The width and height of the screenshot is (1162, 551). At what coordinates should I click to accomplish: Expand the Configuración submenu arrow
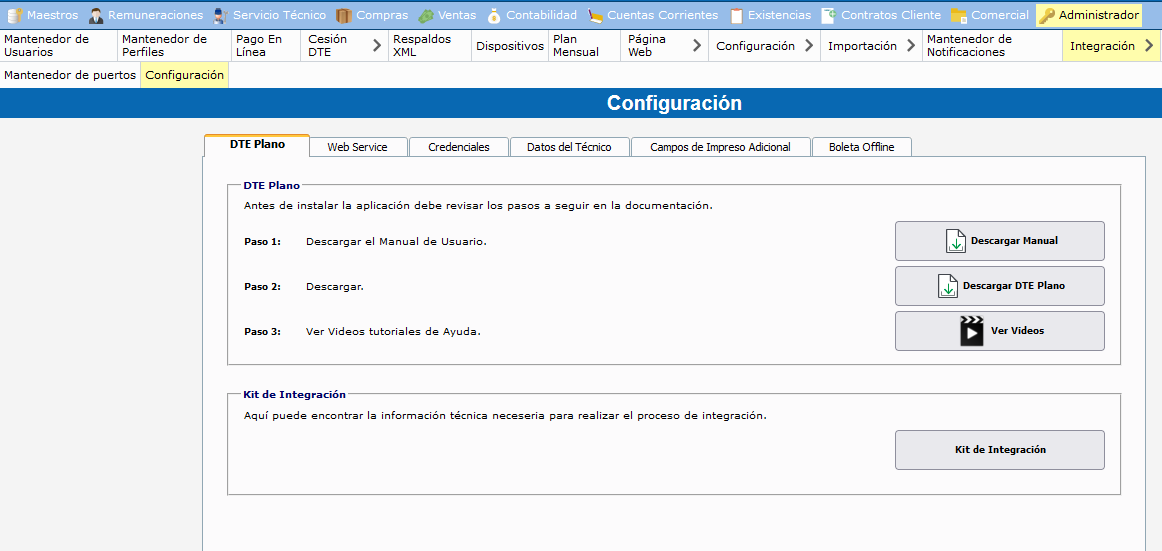809,46
